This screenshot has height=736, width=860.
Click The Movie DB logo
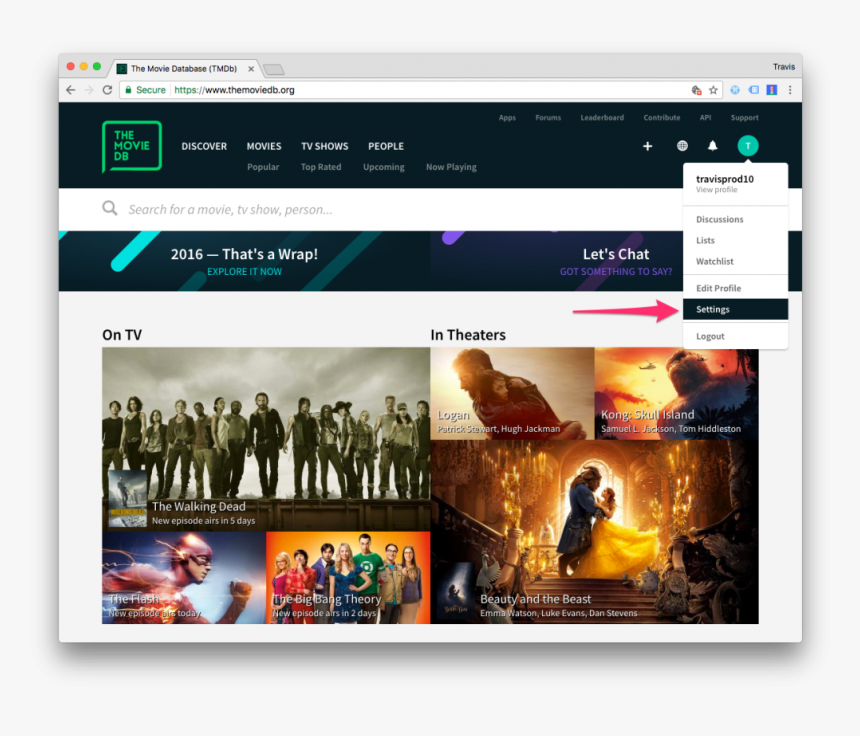[132, 146]
